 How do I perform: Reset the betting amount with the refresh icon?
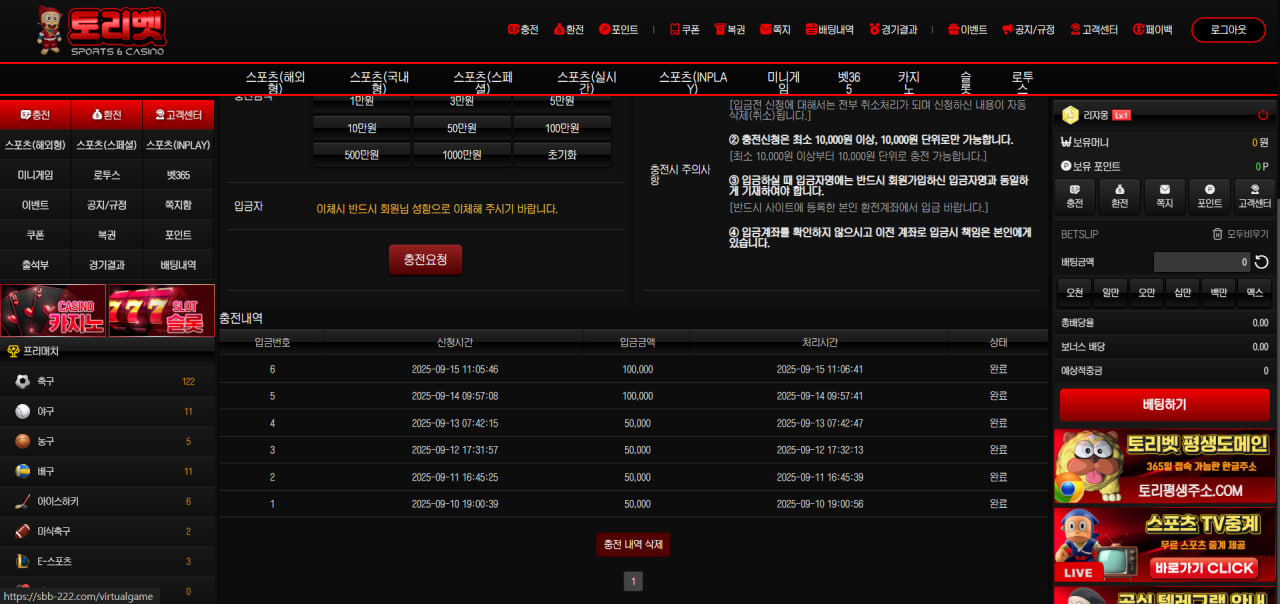tap(1262, 262)
